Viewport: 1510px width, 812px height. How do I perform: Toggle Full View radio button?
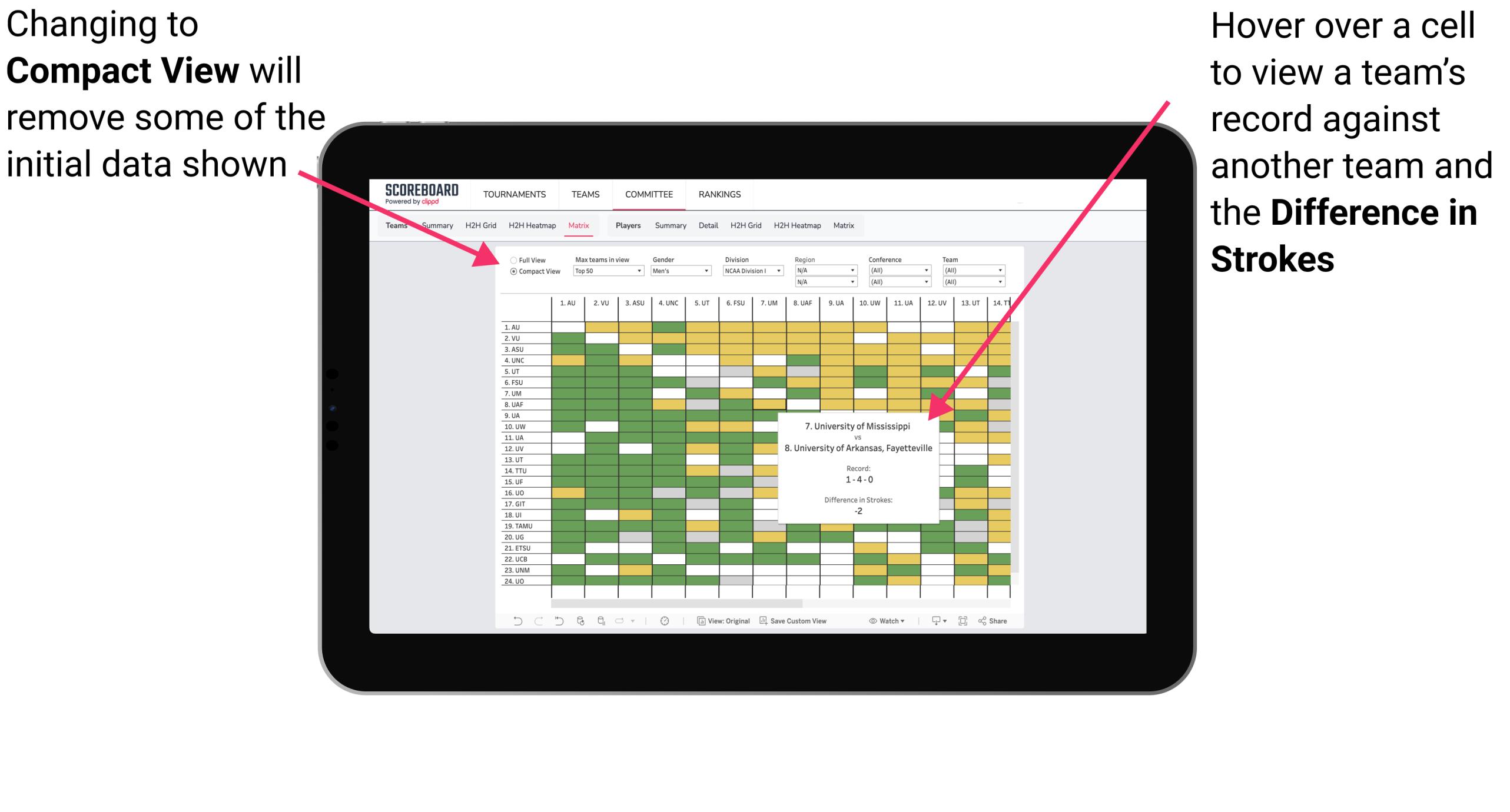[x=511, y=259]
